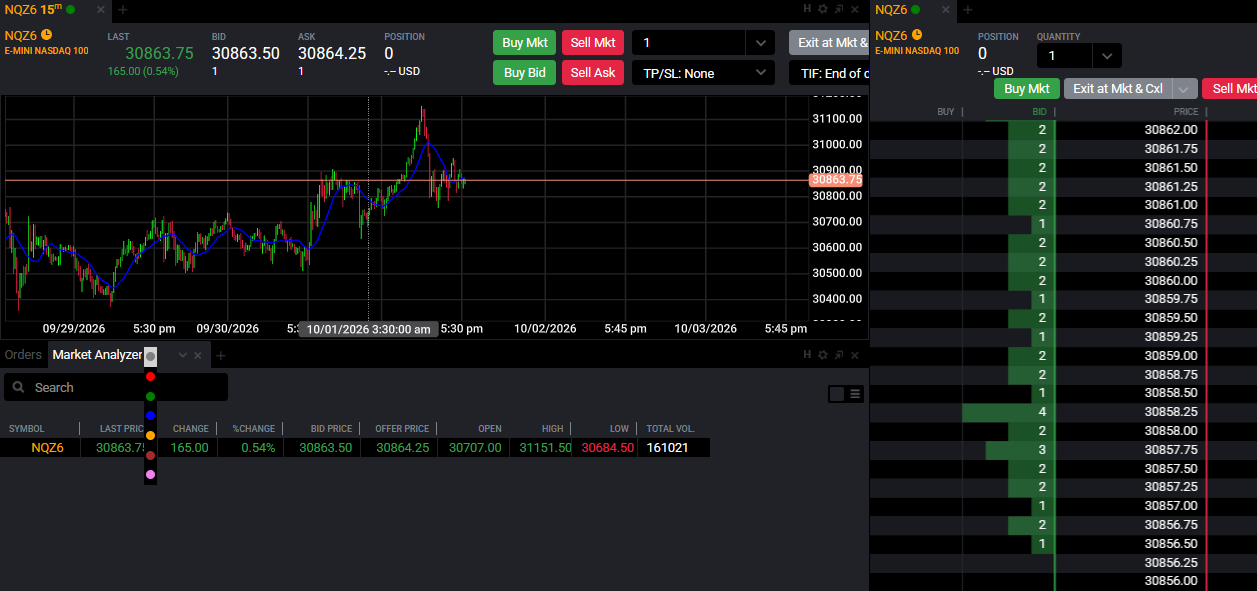Sort by the %CHANGE column header
The width and height of the screenshot is (1257, 591).
coord(254,429)
